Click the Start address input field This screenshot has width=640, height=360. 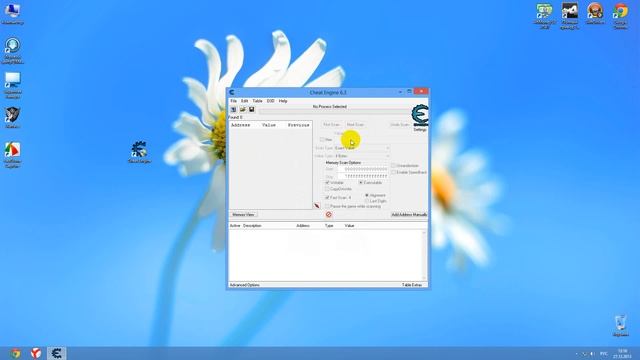click(363, 169)
